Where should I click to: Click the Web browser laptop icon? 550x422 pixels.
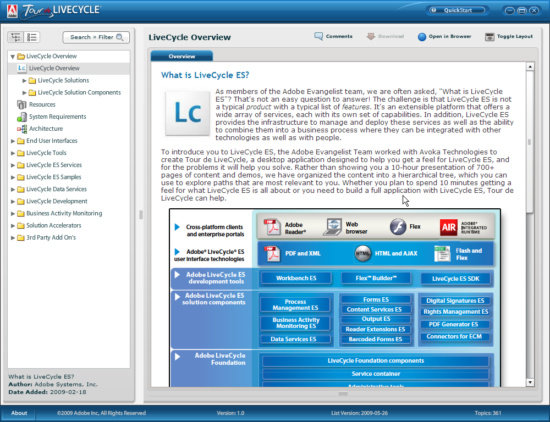click(x=333, y=227)
